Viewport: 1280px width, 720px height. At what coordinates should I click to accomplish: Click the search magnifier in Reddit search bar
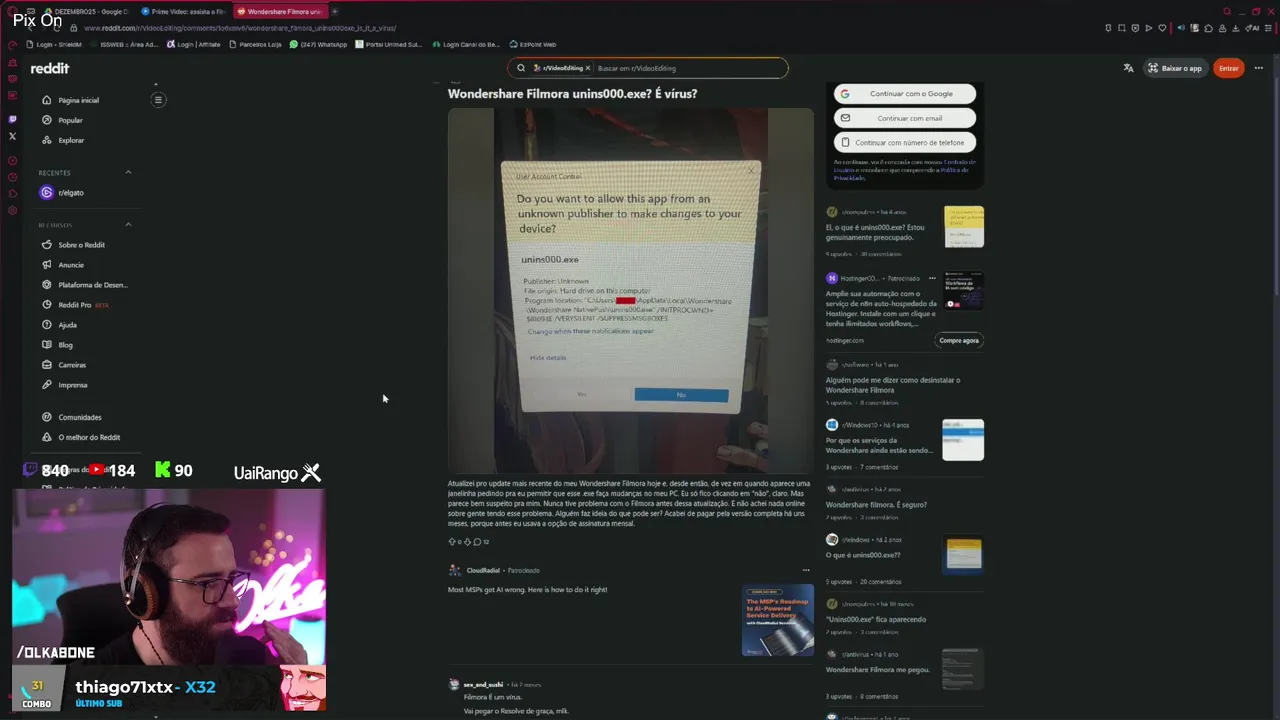point(521,68)
